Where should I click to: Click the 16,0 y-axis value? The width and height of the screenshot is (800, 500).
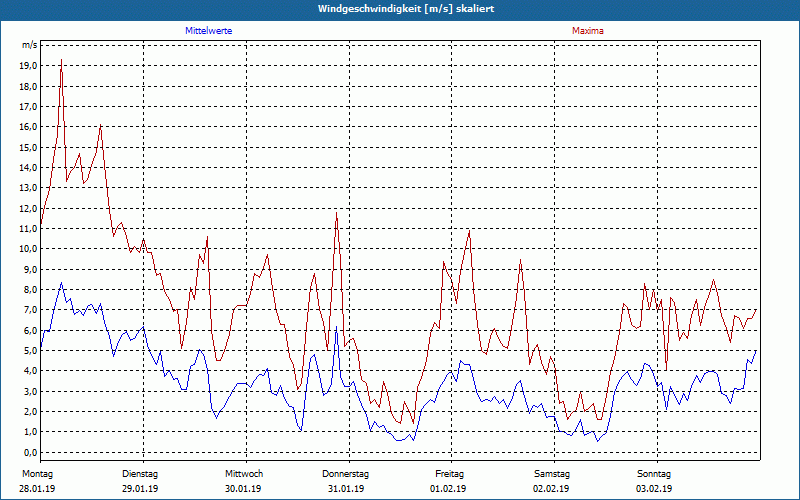(x=28, y=127)
